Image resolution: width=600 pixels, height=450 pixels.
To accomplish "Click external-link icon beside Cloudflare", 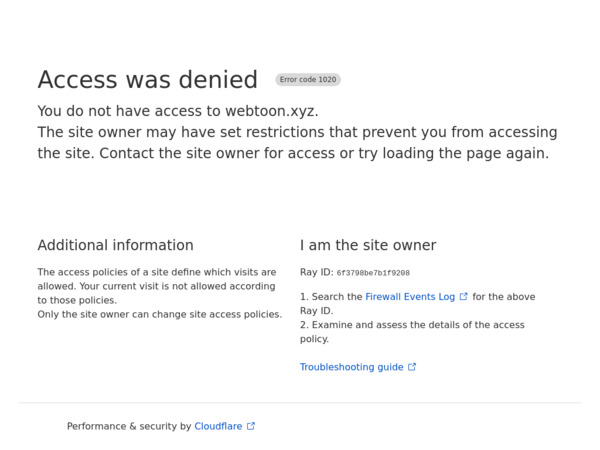I will [251, 426].
